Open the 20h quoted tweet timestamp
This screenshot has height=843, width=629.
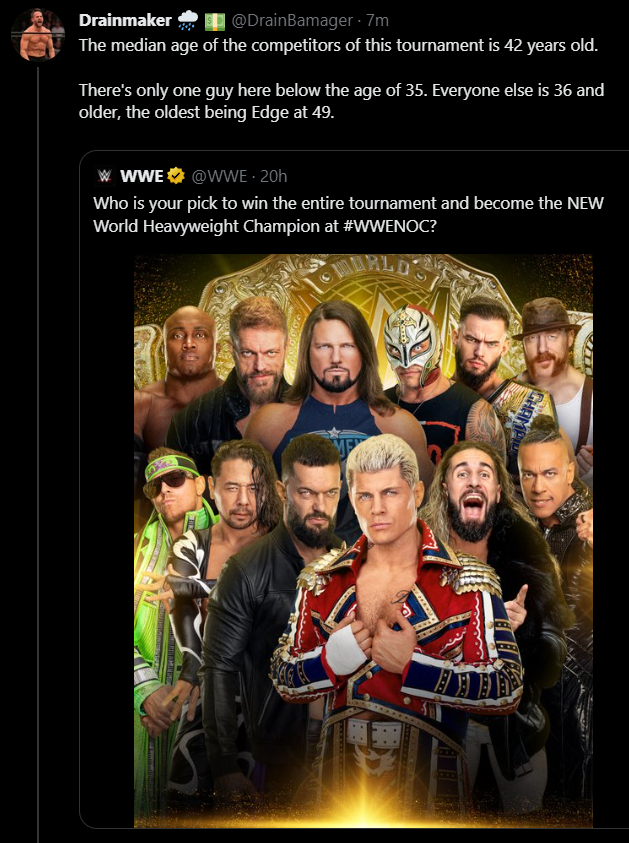[274, 176]
